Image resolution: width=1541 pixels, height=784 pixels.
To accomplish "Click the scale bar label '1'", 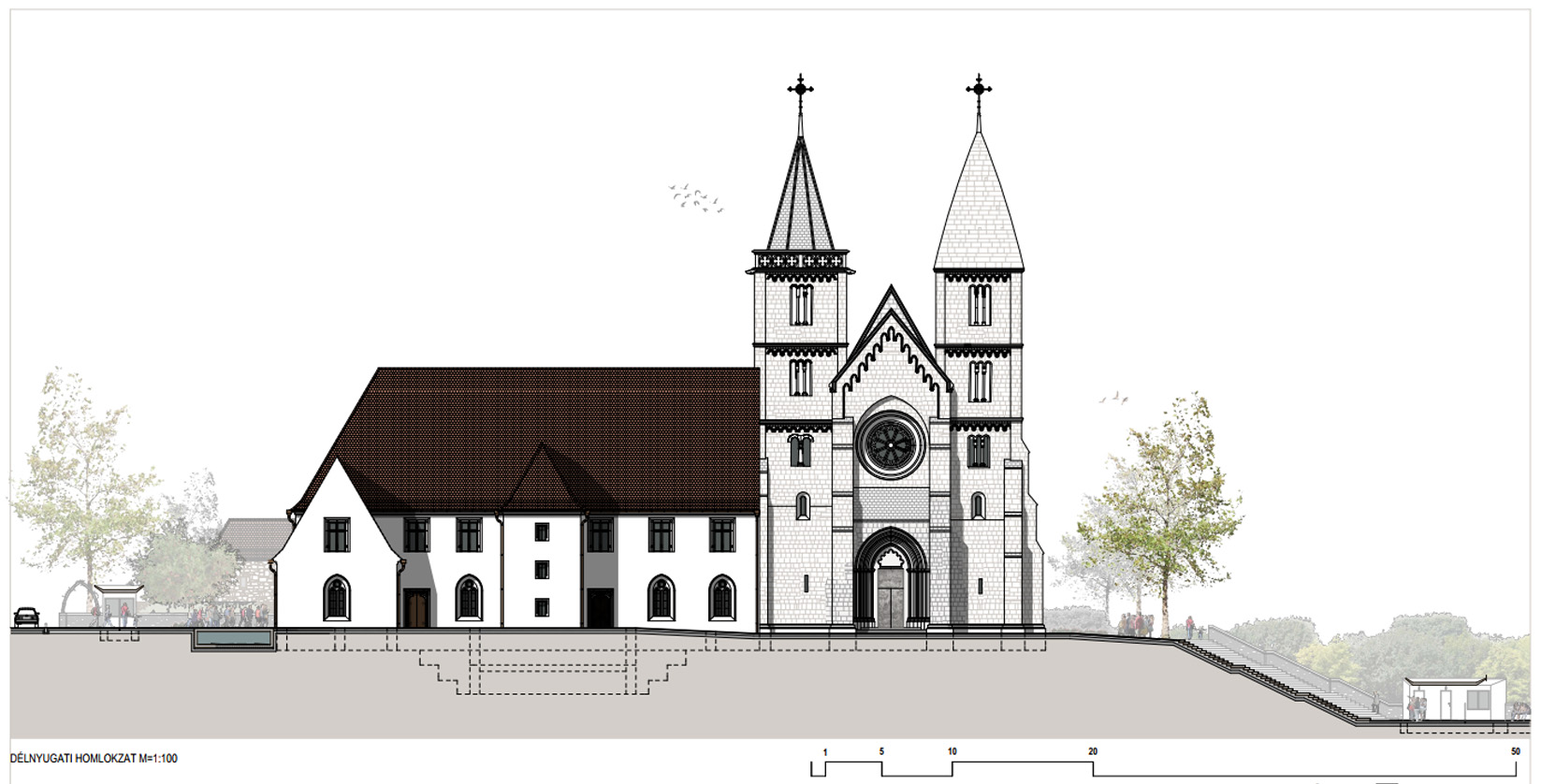I will [825, 752].
